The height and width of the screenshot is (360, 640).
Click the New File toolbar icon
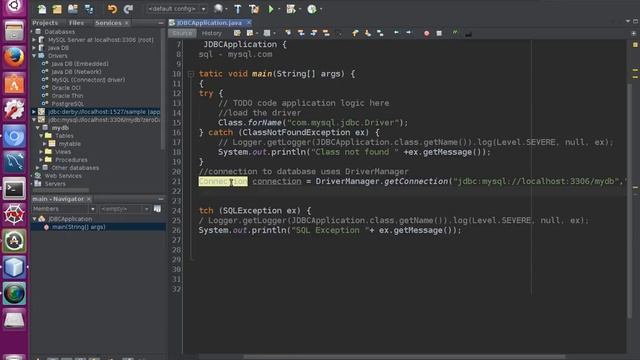click(x=42, y=9)
